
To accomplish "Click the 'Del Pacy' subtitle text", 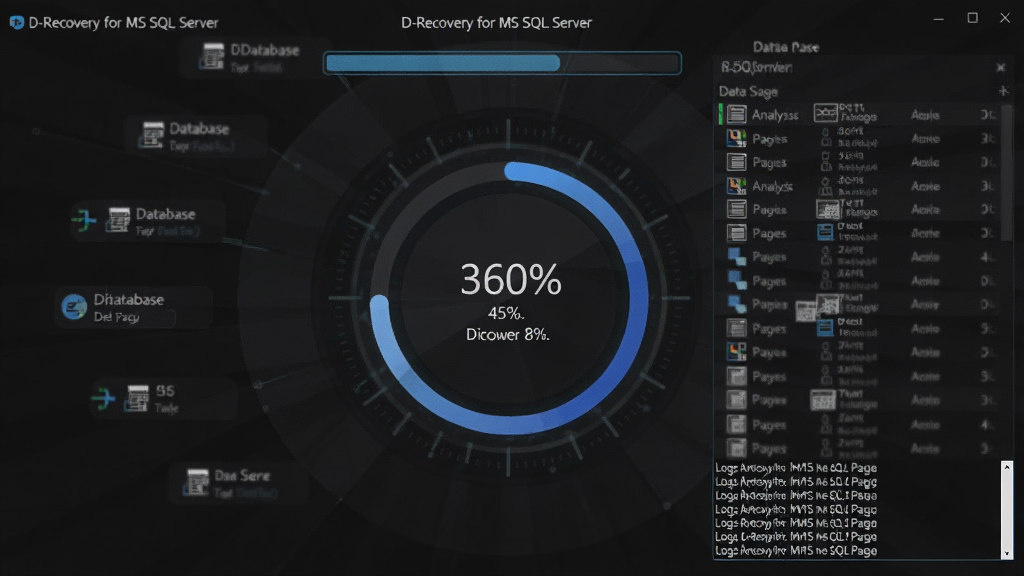I will click(116, 317).
